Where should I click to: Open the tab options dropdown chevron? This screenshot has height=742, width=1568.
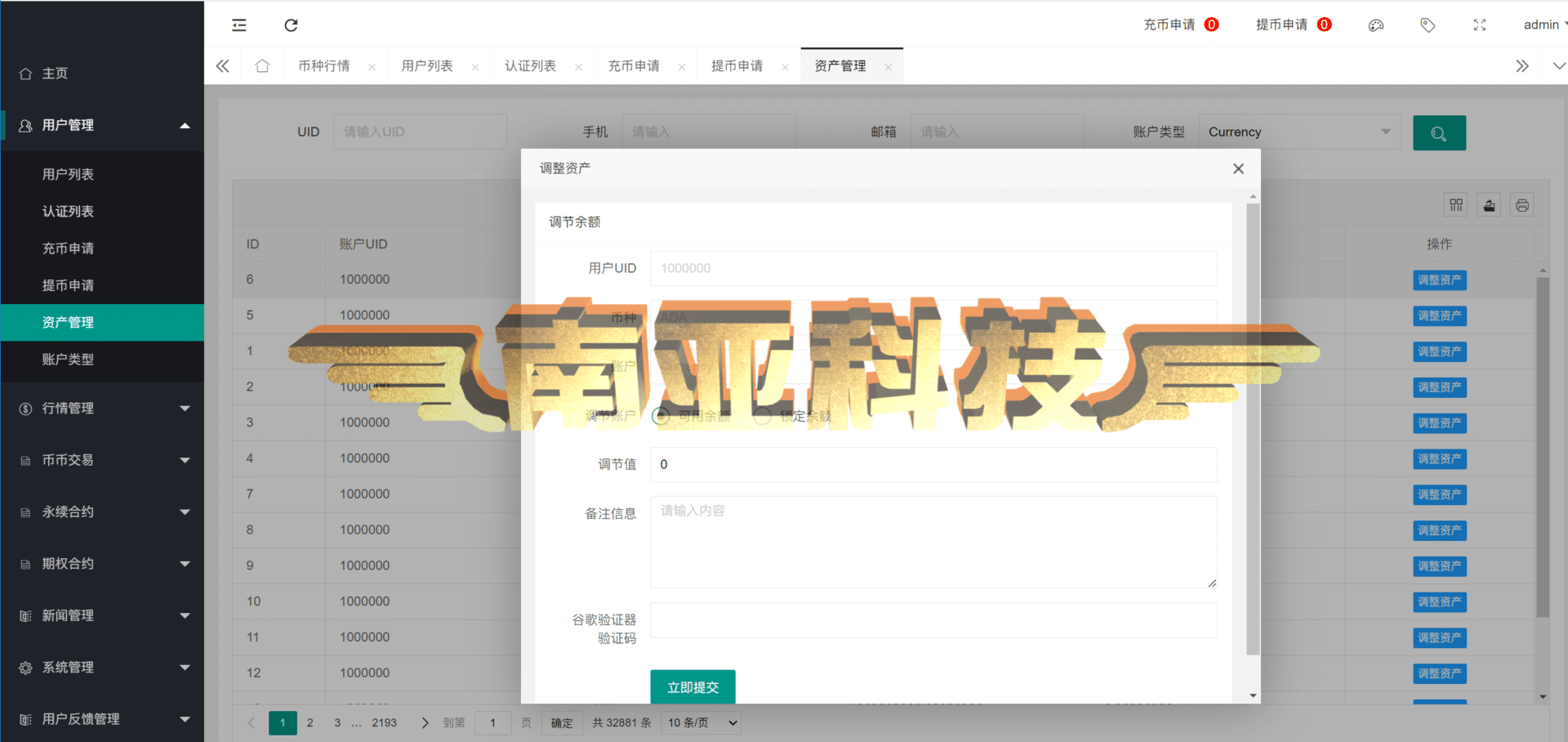click(x=1558, y=66)
